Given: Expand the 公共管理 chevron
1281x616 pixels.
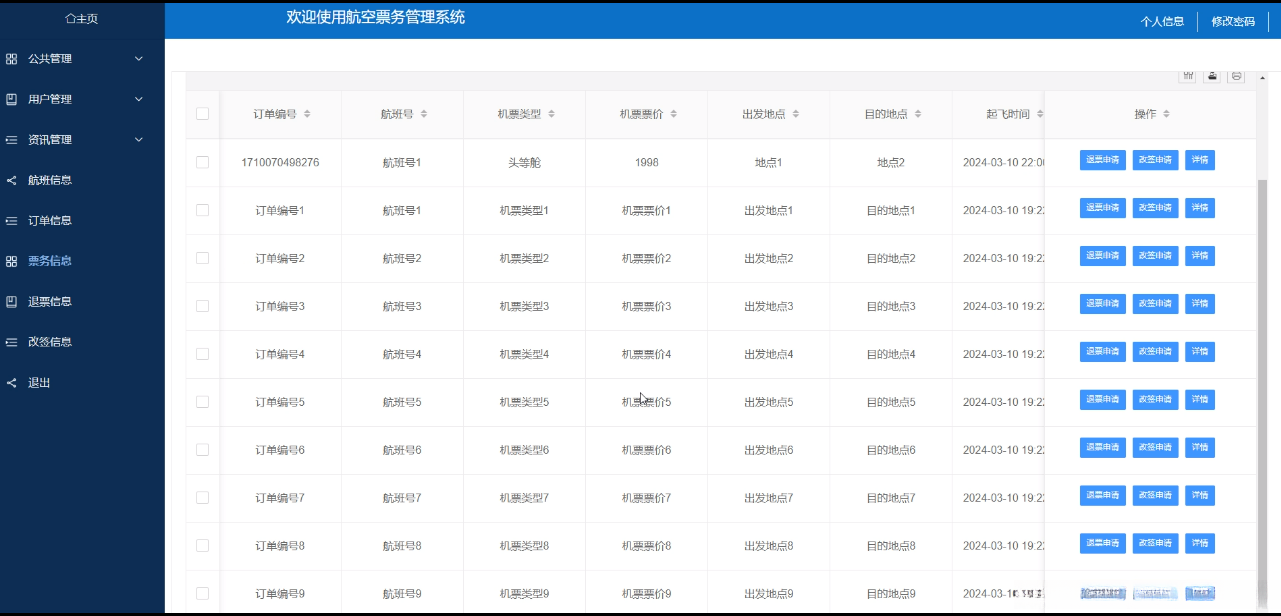Looking at the screenshot, I should pyautogui.click(x=139, y=59).
